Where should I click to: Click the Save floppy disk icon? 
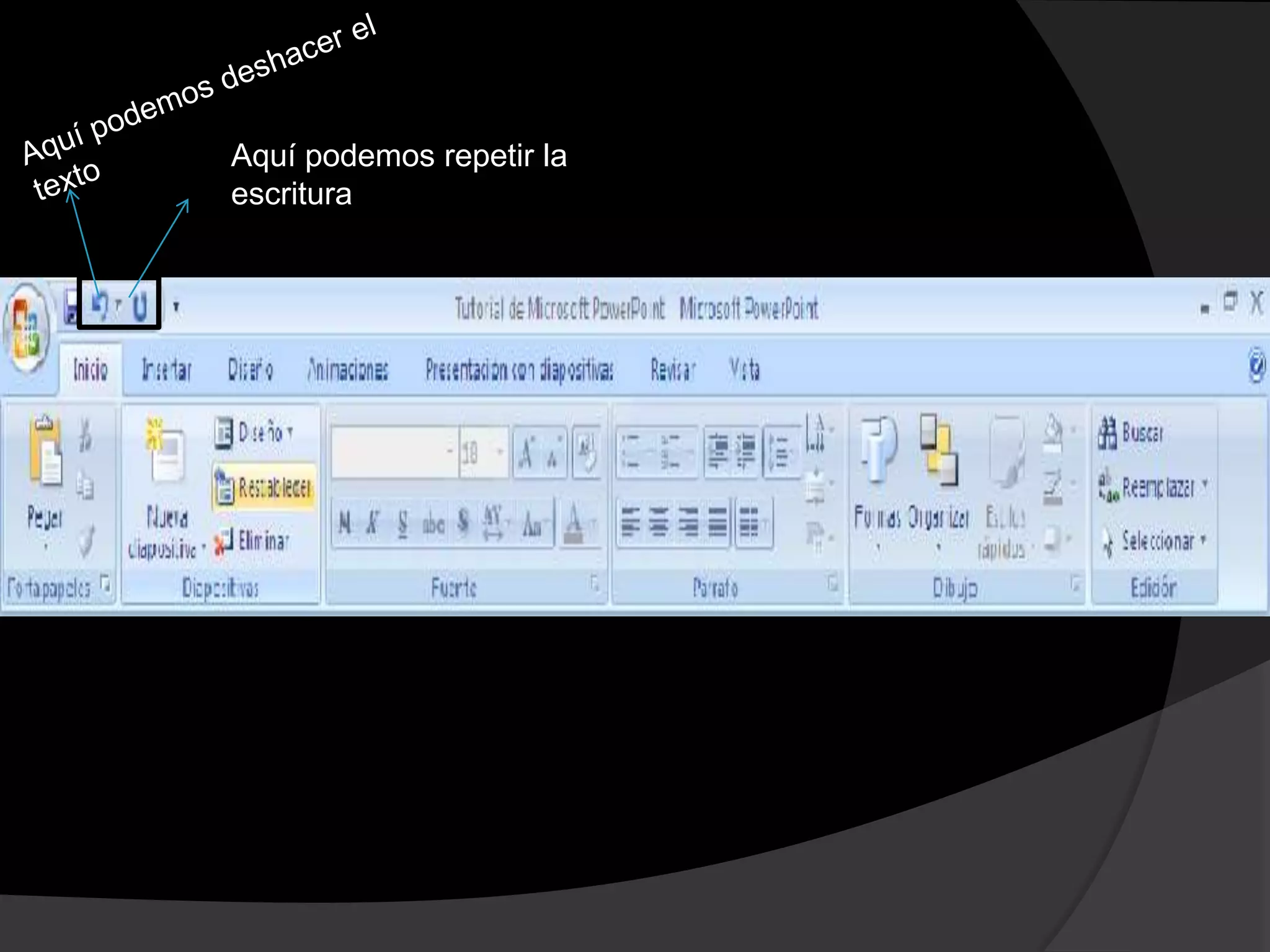(71, 307)
